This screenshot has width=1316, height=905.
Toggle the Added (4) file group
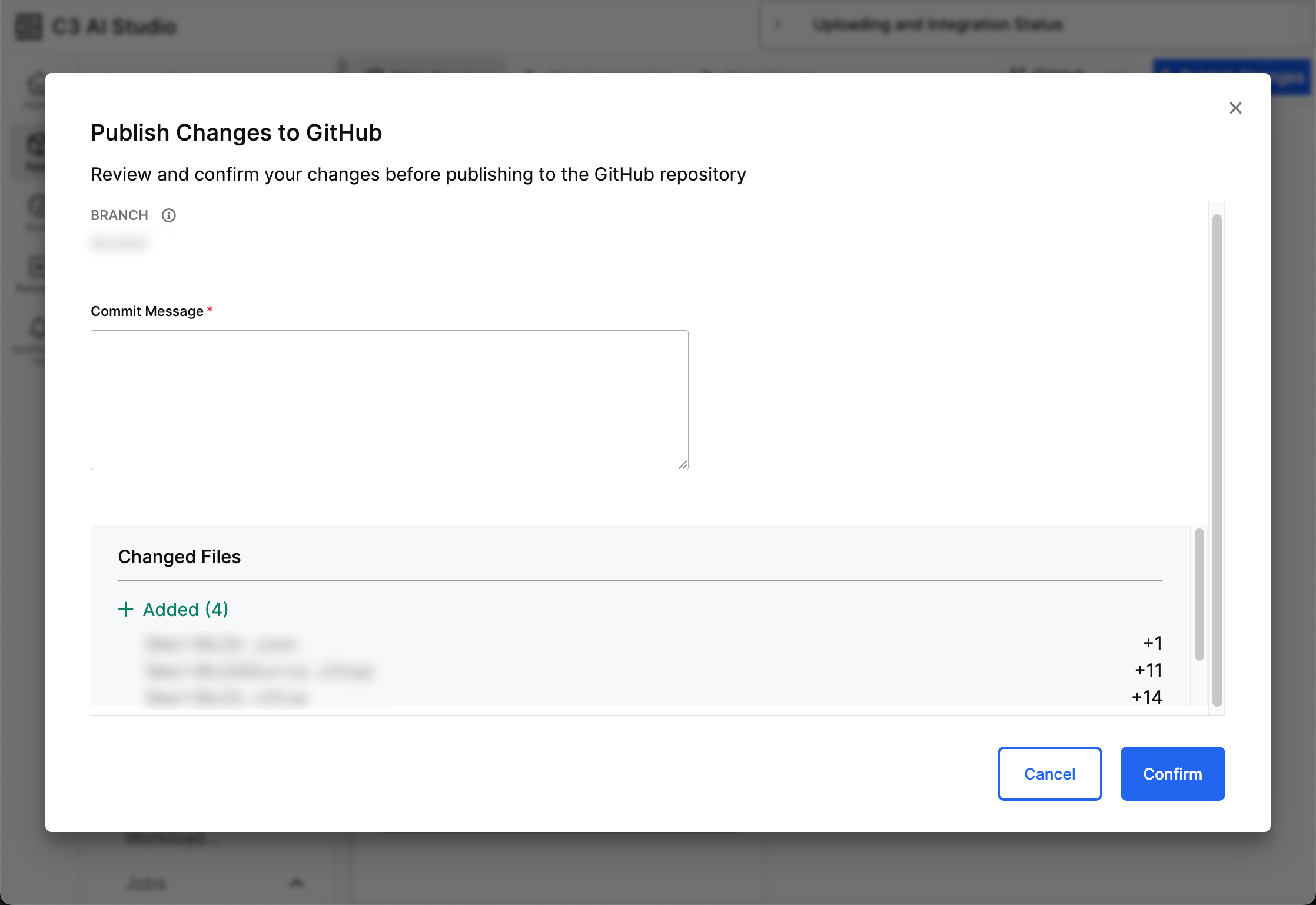(x=185, y=610)
